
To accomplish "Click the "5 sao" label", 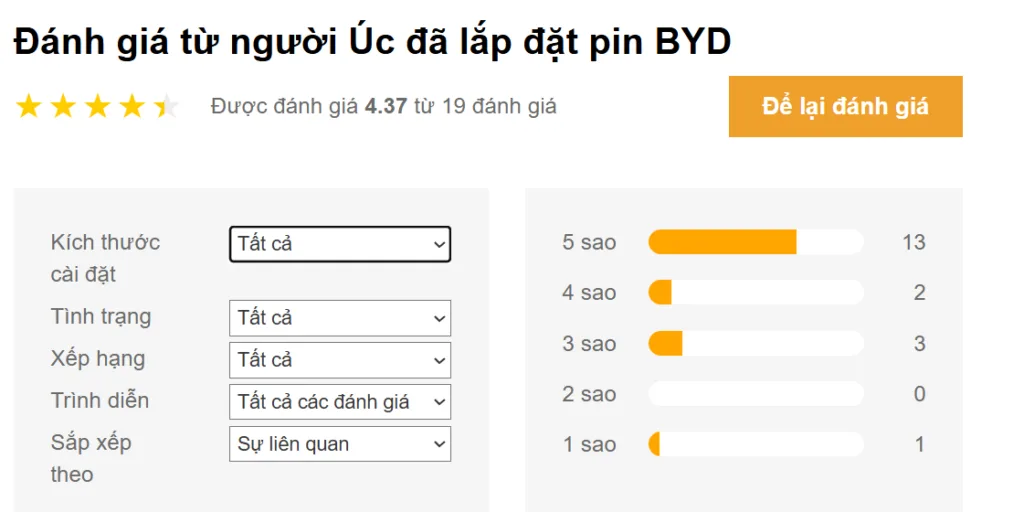I will click(589, 242).
